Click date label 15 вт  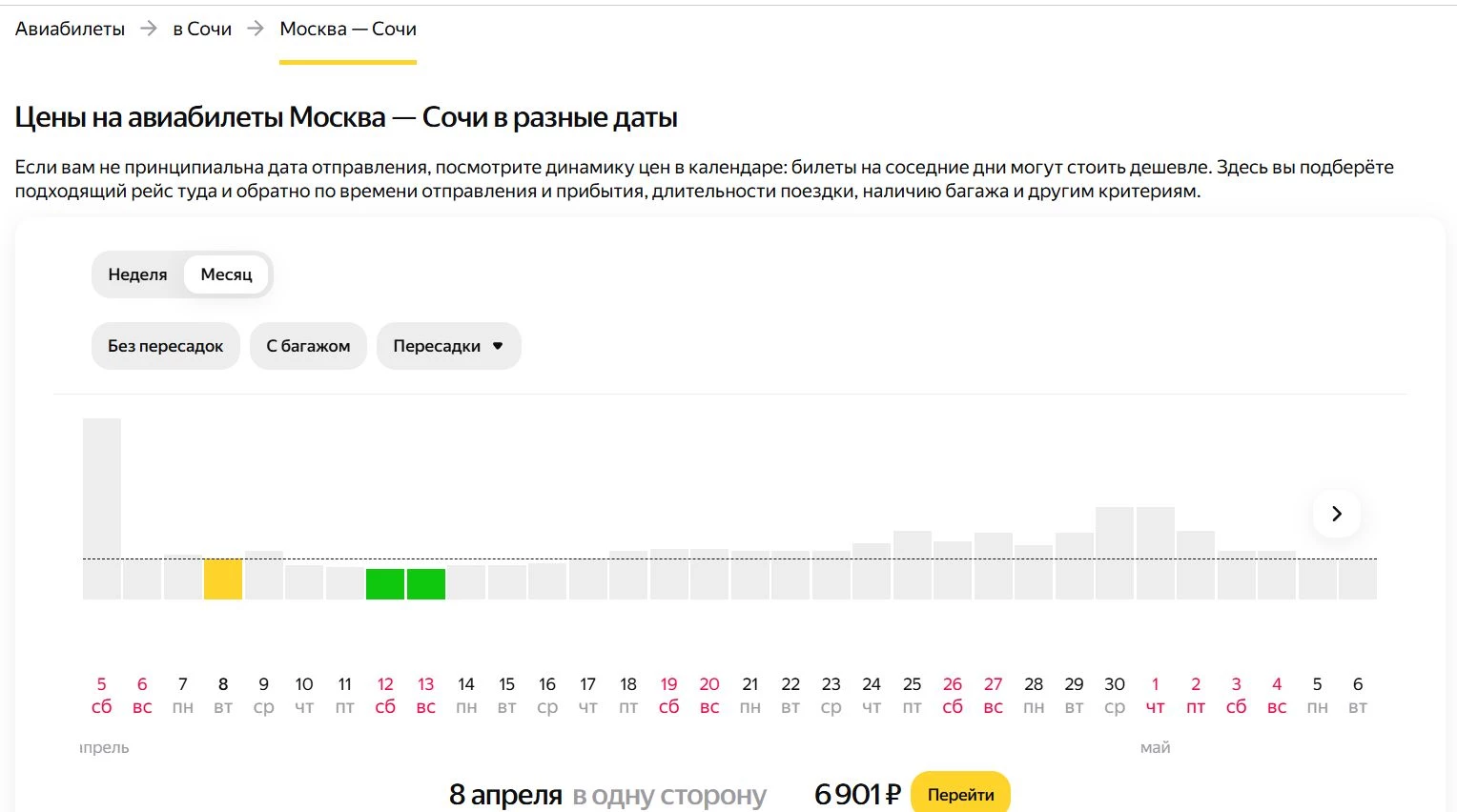(x=507, y=696)
